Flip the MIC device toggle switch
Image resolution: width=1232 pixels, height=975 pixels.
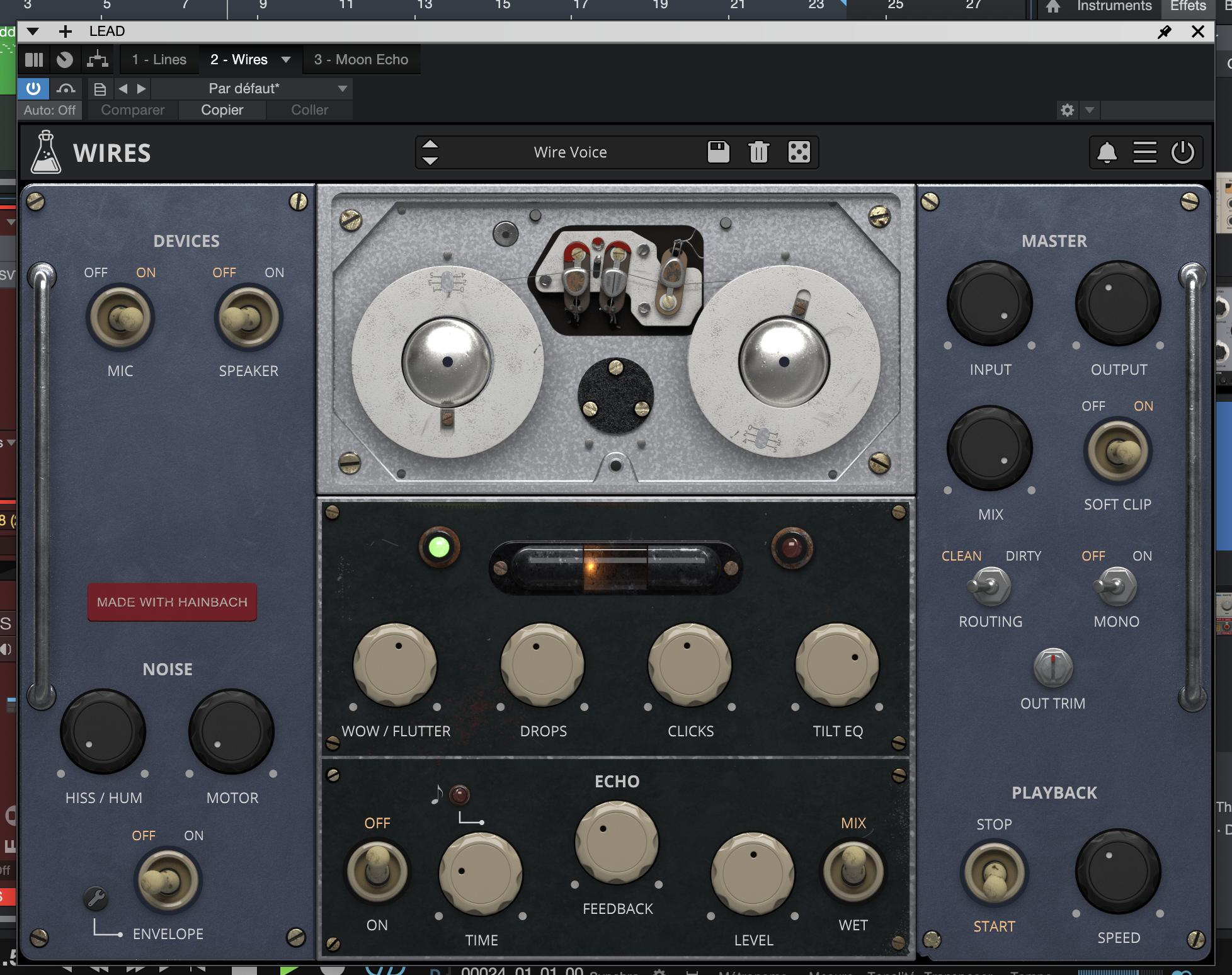click(x=120, y=318)
